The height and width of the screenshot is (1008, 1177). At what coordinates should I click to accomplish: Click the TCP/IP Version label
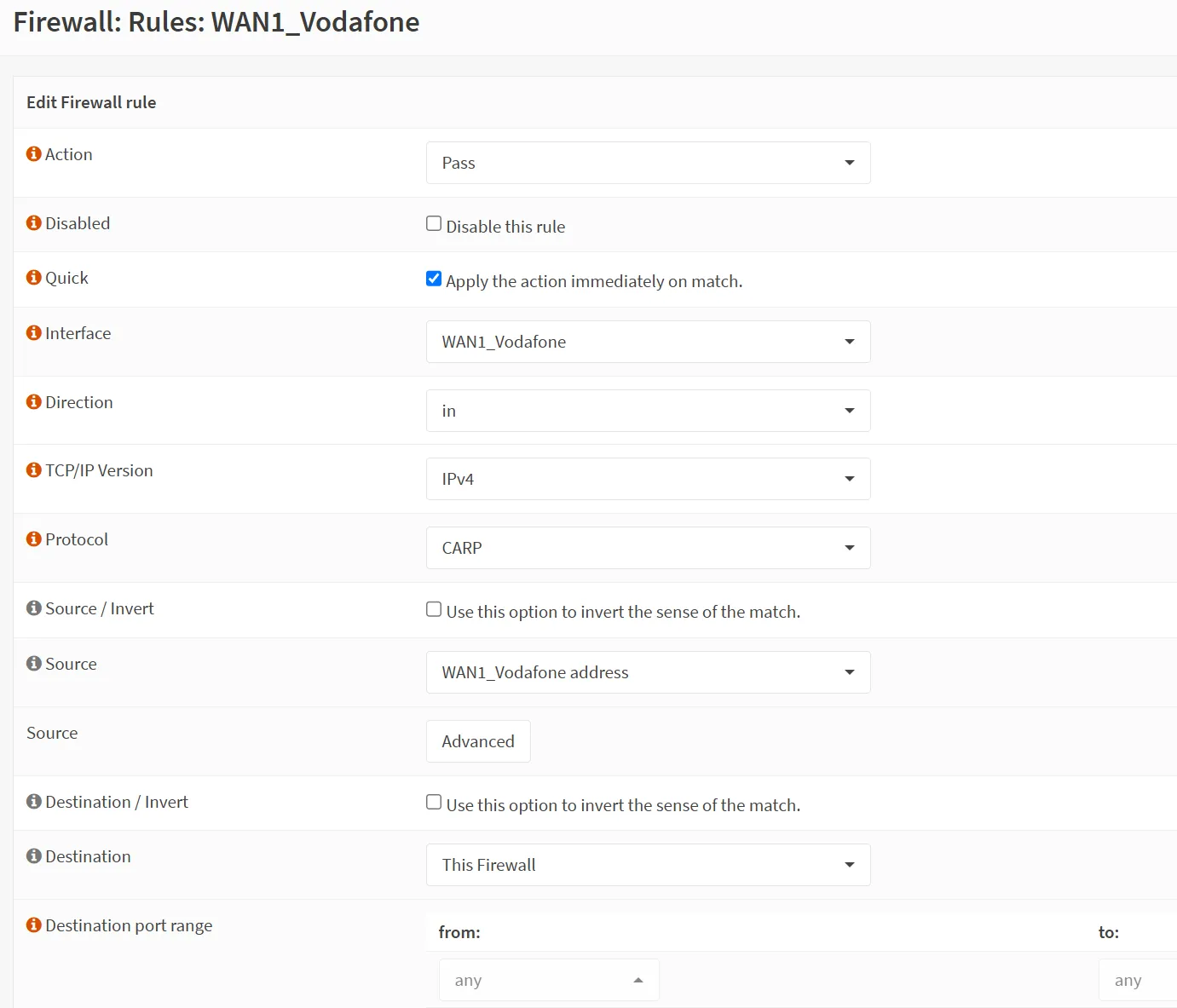(x=99, y=470)
